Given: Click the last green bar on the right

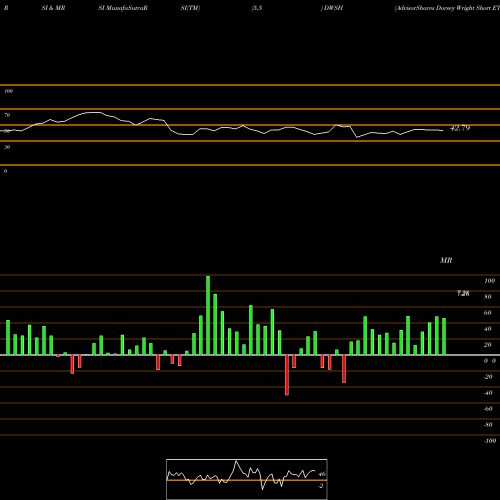Looking at the screenshot, I should [x=444, y=337].
